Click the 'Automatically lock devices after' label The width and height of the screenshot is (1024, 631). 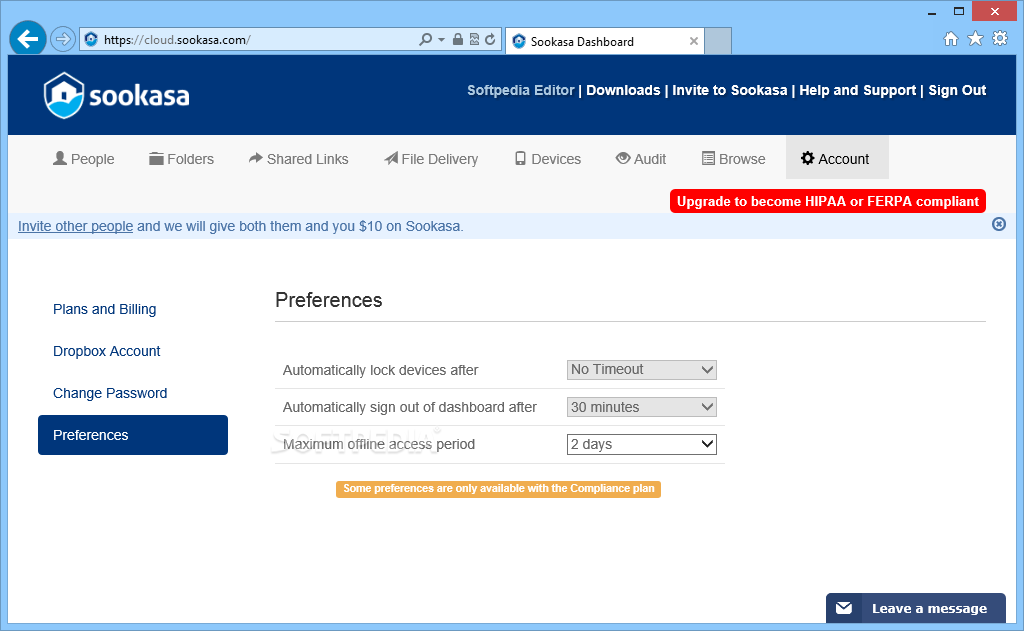(x=380, y=370)
